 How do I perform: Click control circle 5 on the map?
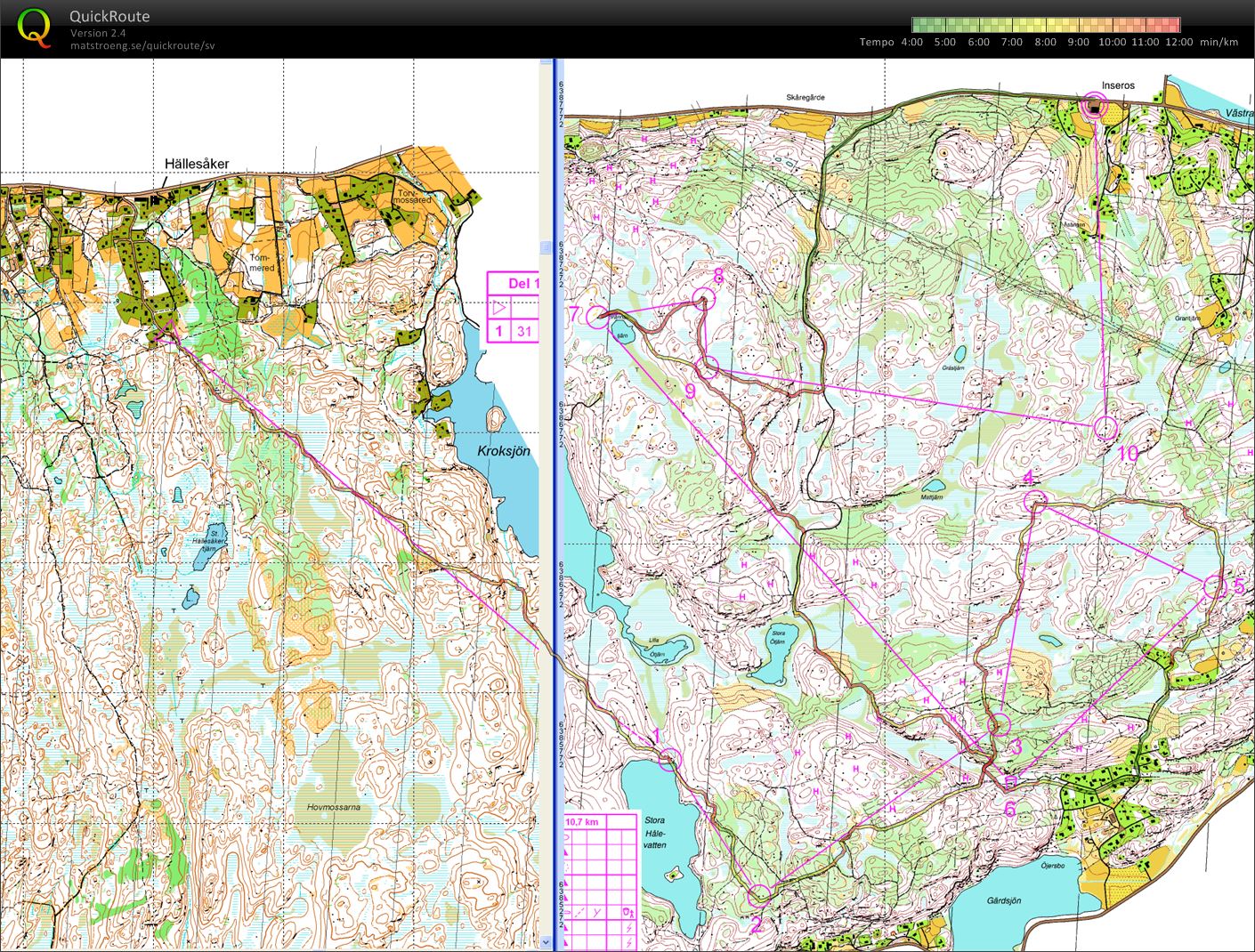pos(1214,587)
